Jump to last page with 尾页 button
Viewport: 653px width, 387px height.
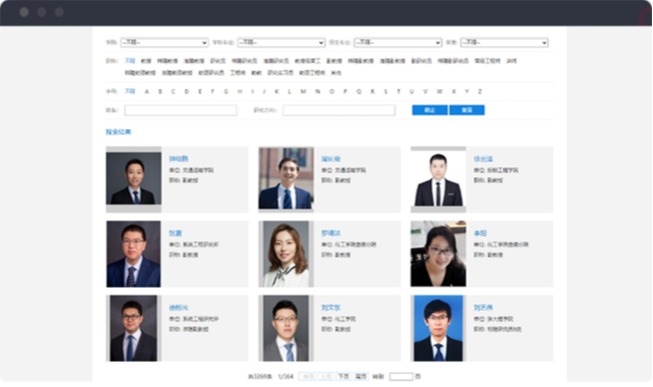pyautogui.click(x=361, y=376)
